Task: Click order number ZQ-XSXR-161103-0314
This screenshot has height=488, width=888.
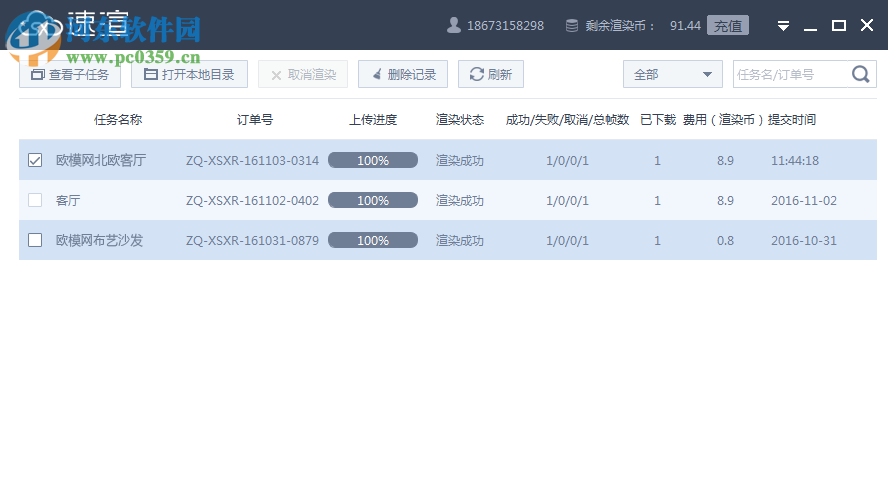Action: pos(253,161)
